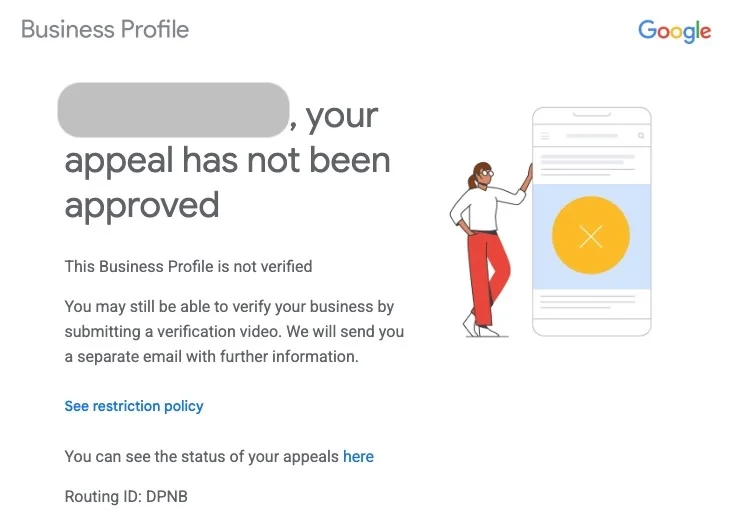Click the Routing ID: DPNB text

(x=126, y=496)
